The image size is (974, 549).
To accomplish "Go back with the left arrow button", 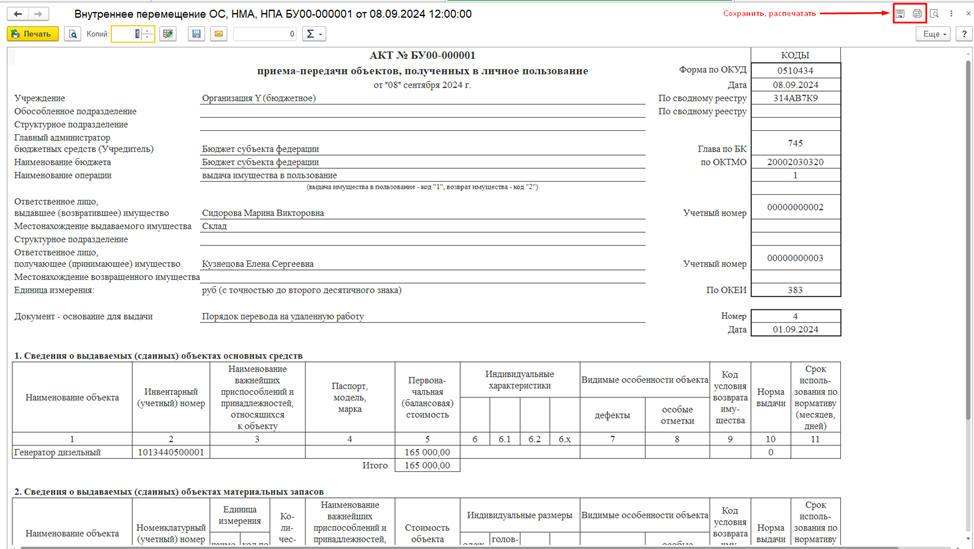I will coord(18,14).
